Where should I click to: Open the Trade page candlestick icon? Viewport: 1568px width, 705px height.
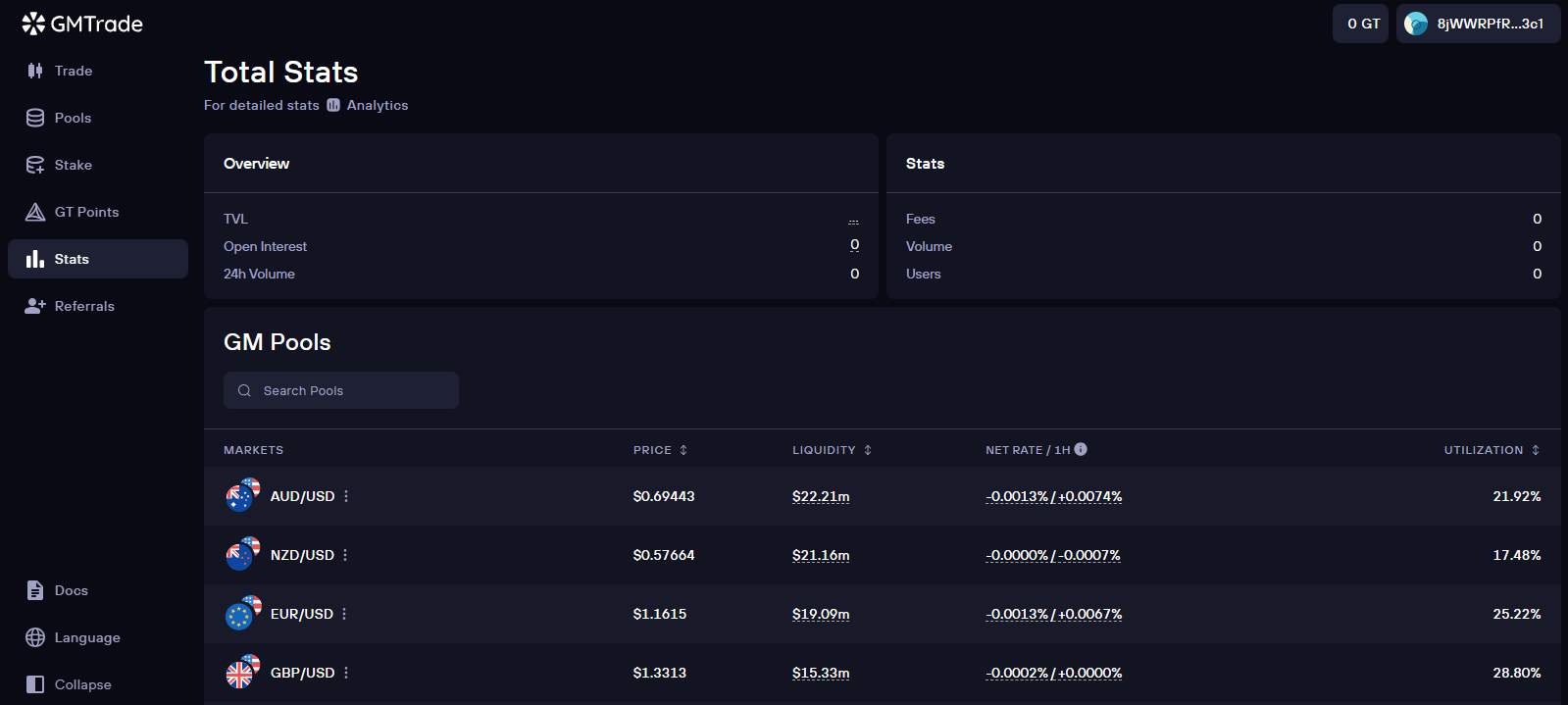(35, 71)
